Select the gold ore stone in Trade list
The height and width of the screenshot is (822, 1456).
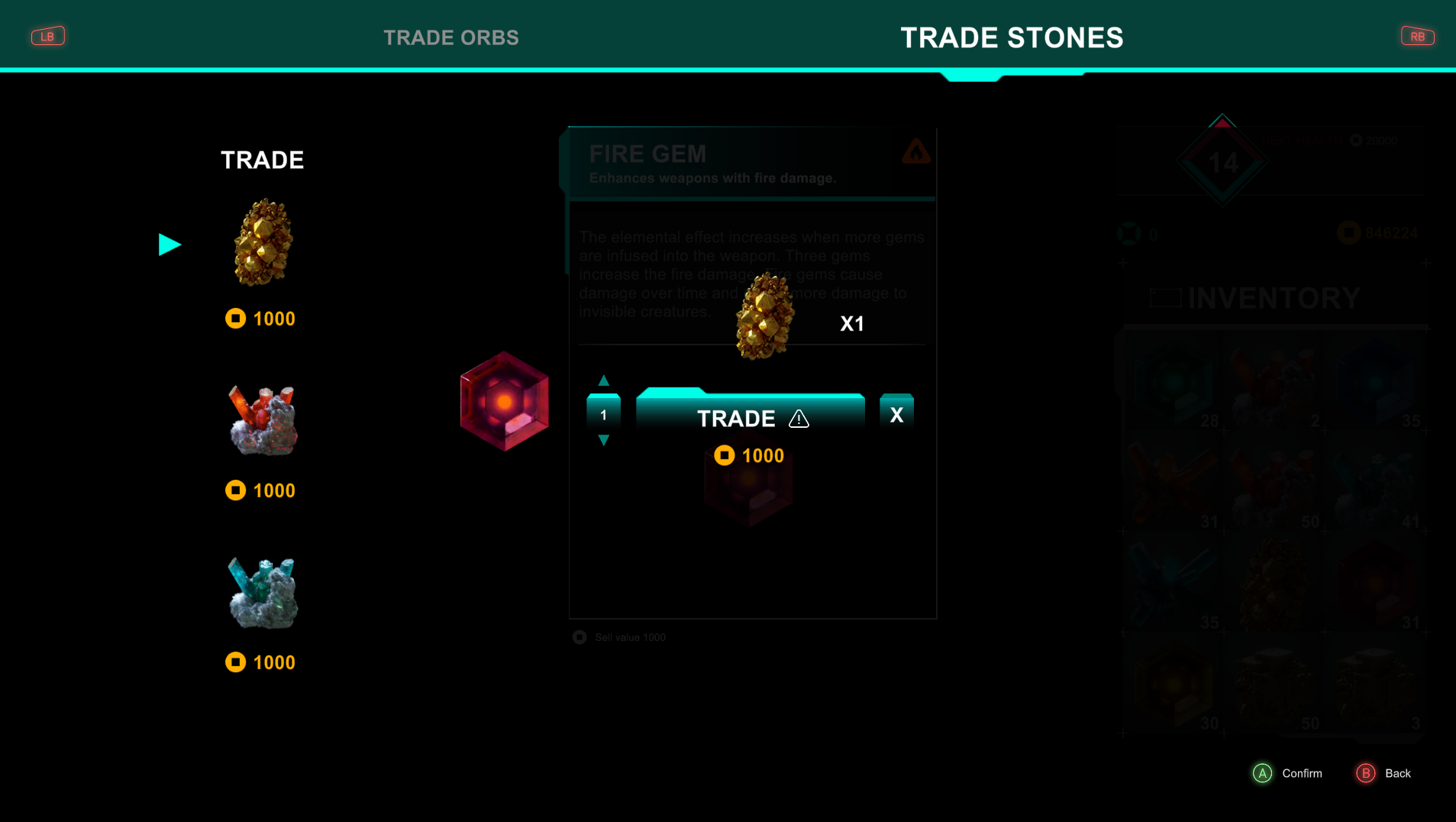(263, 242)
